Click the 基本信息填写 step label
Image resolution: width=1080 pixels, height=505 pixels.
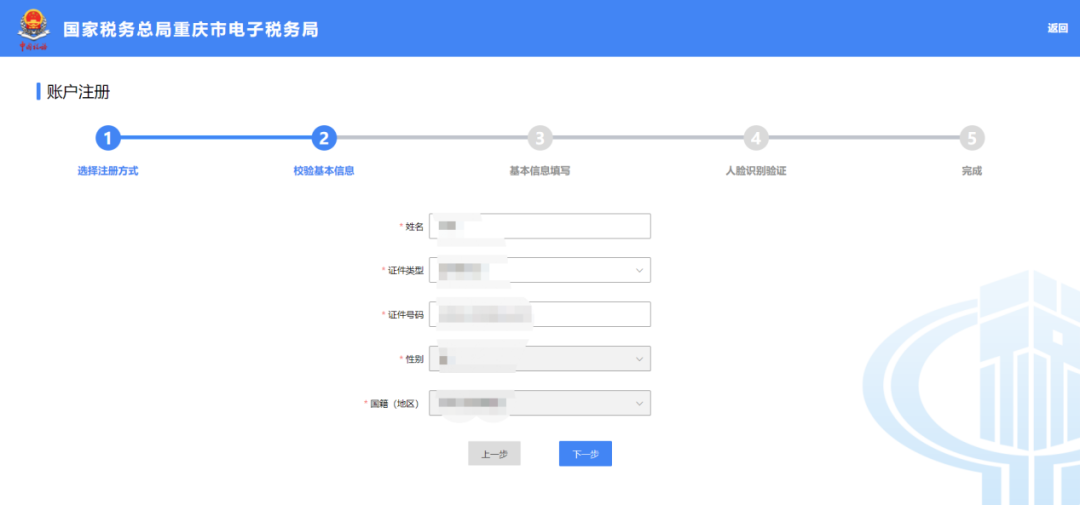(540, 171)
